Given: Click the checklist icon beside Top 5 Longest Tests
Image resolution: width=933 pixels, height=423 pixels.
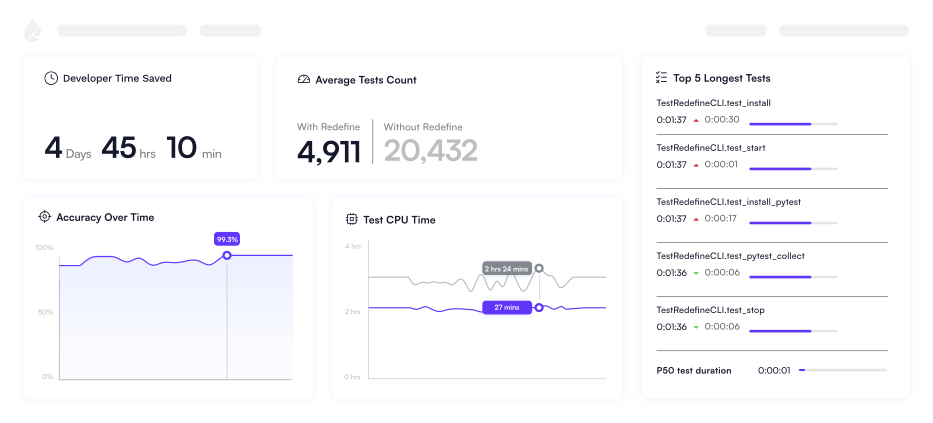Looking at the screenshot, I should 661,78.
